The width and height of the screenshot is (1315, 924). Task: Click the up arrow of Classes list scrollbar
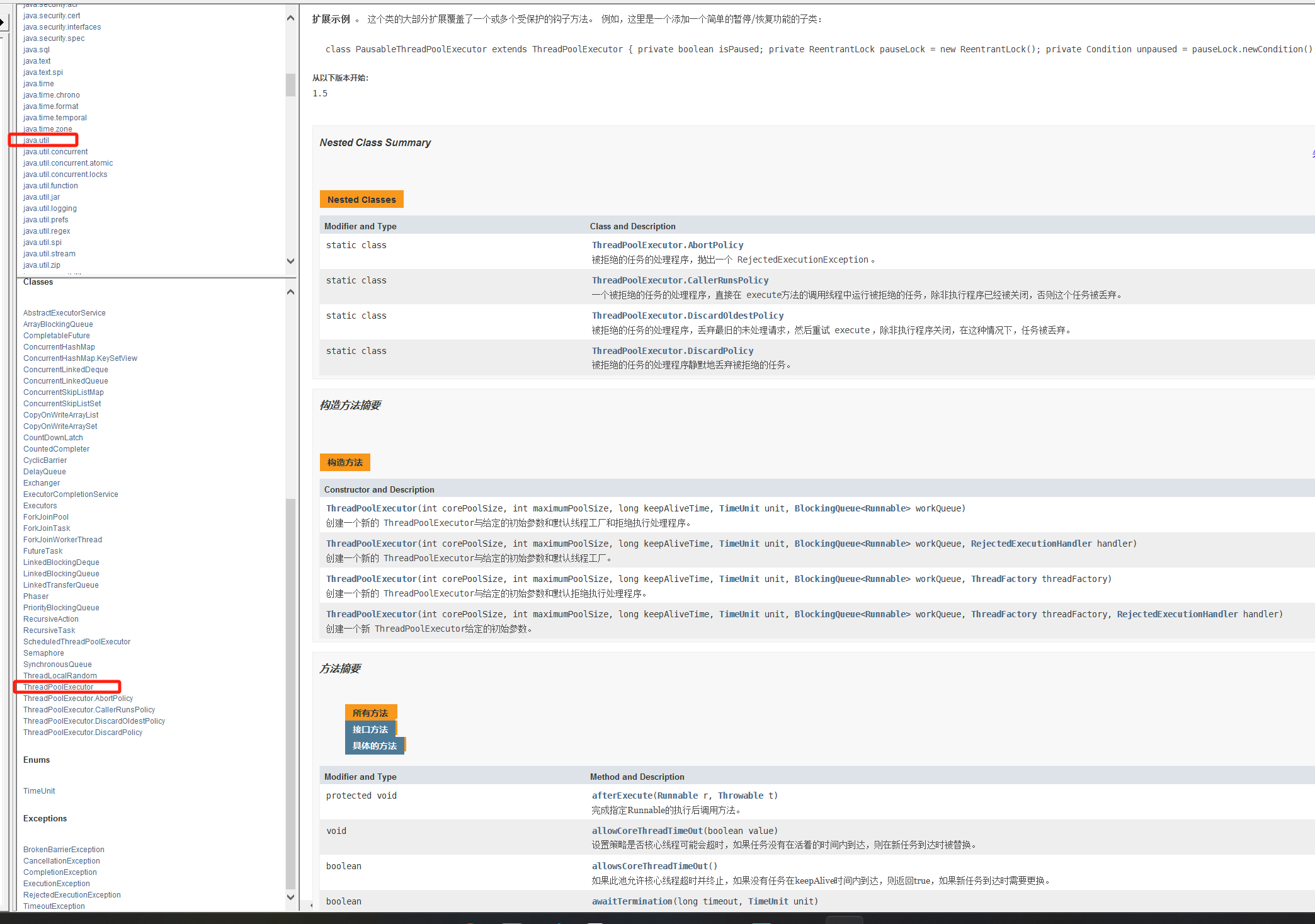click(290, 292)
